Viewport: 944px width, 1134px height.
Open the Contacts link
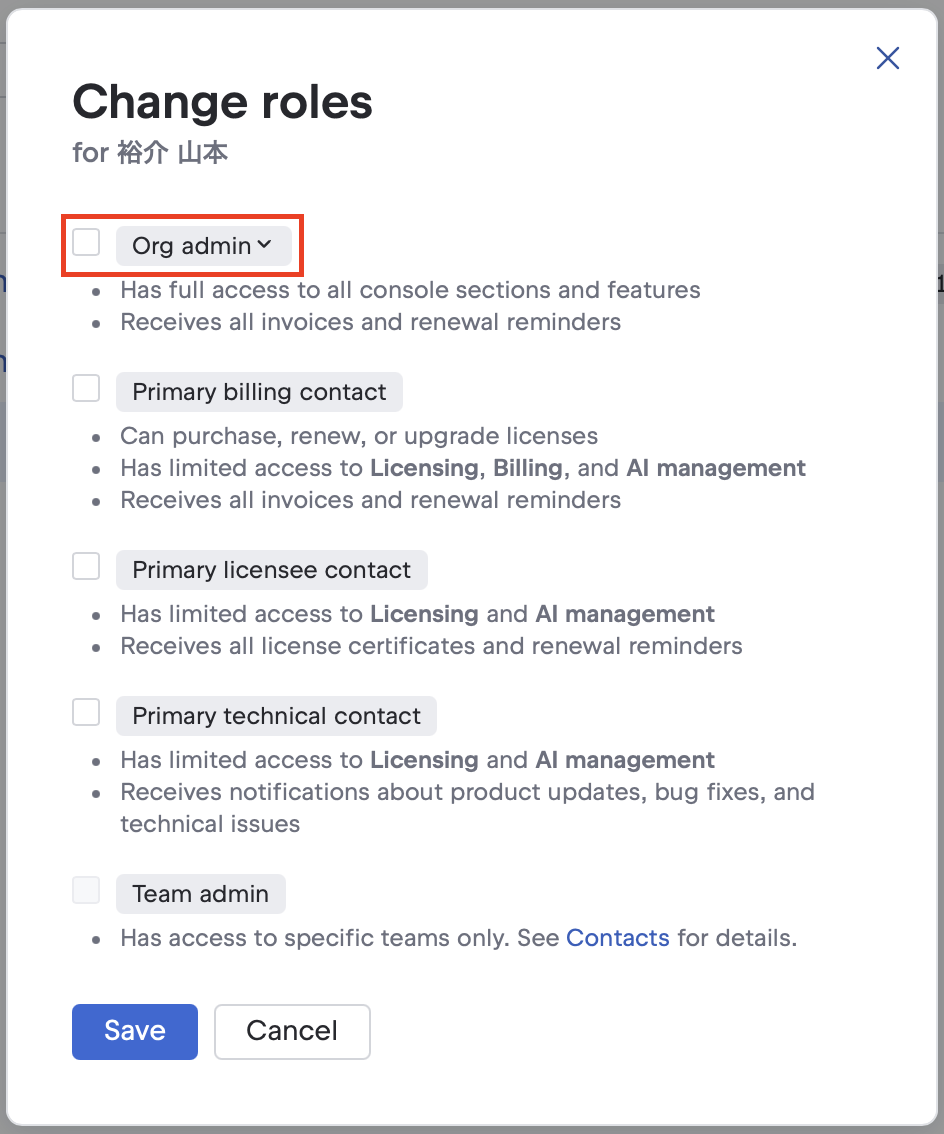coord(617,938)
